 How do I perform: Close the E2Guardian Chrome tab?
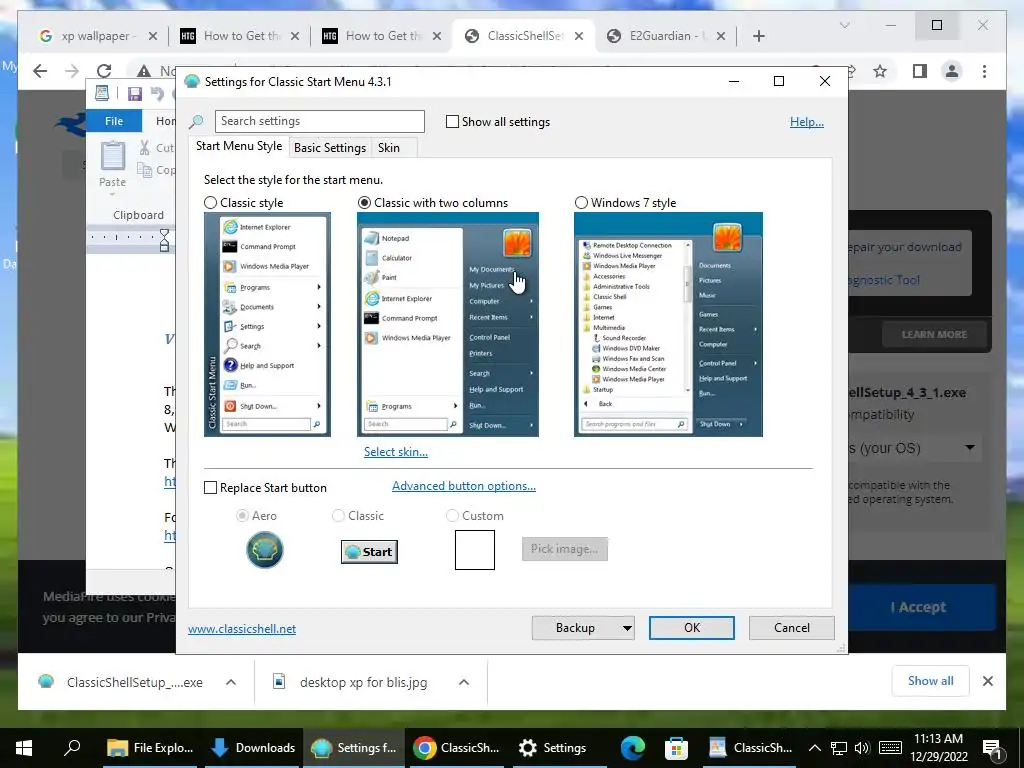720,36
